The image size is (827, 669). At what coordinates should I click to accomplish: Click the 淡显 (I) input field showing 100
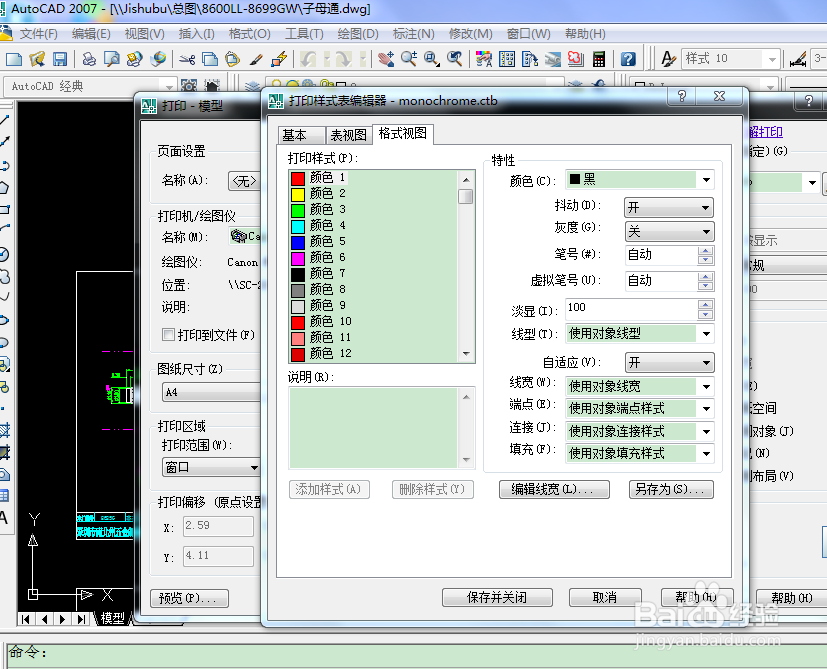pyautogui.click(x=631, y=309)
